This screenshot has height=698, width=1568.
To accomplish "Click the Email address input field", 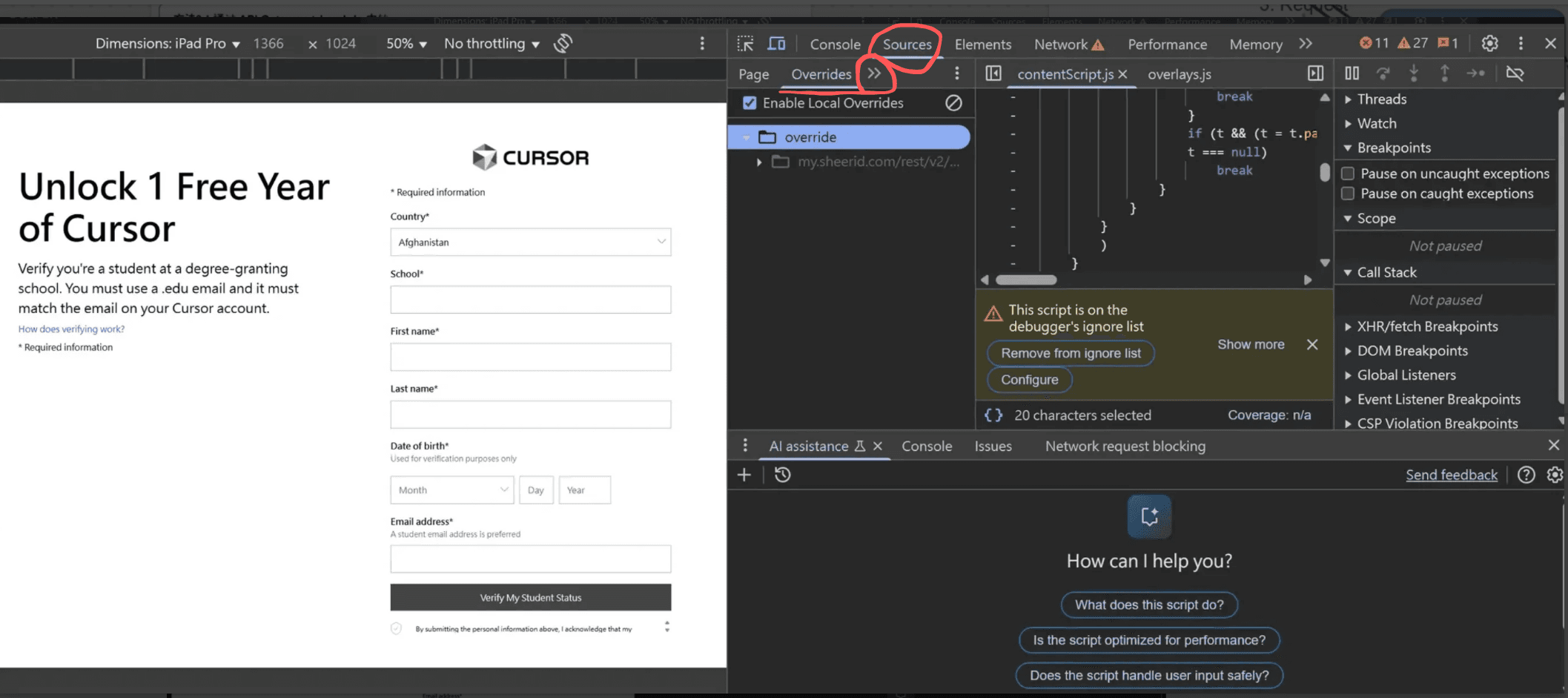I will coord(531,559).
